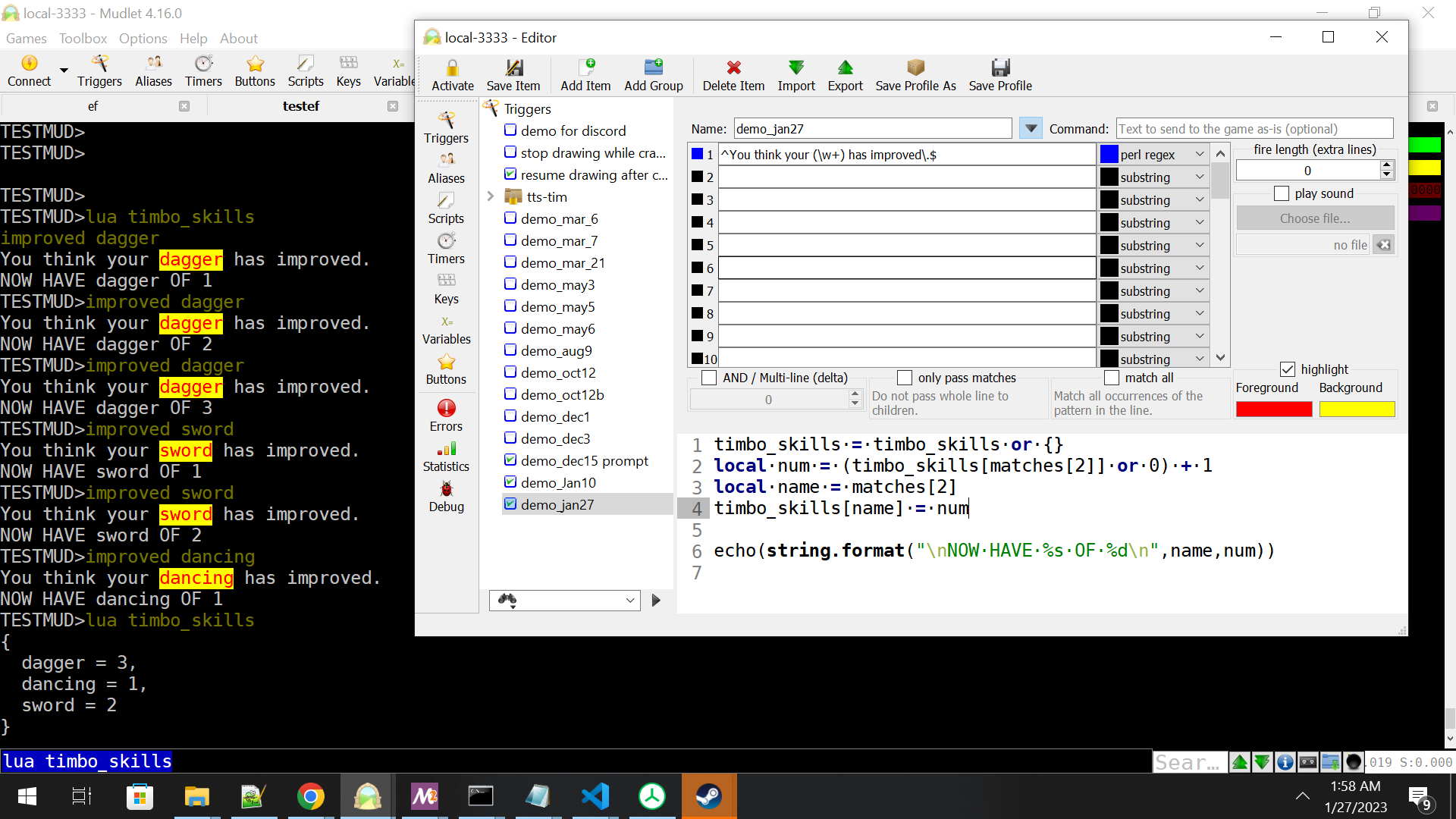Enable AND / Multi-line (delta) checkbox
Image resolution: width=1456 pixels, height=819 pixels.
click(709, 378)
